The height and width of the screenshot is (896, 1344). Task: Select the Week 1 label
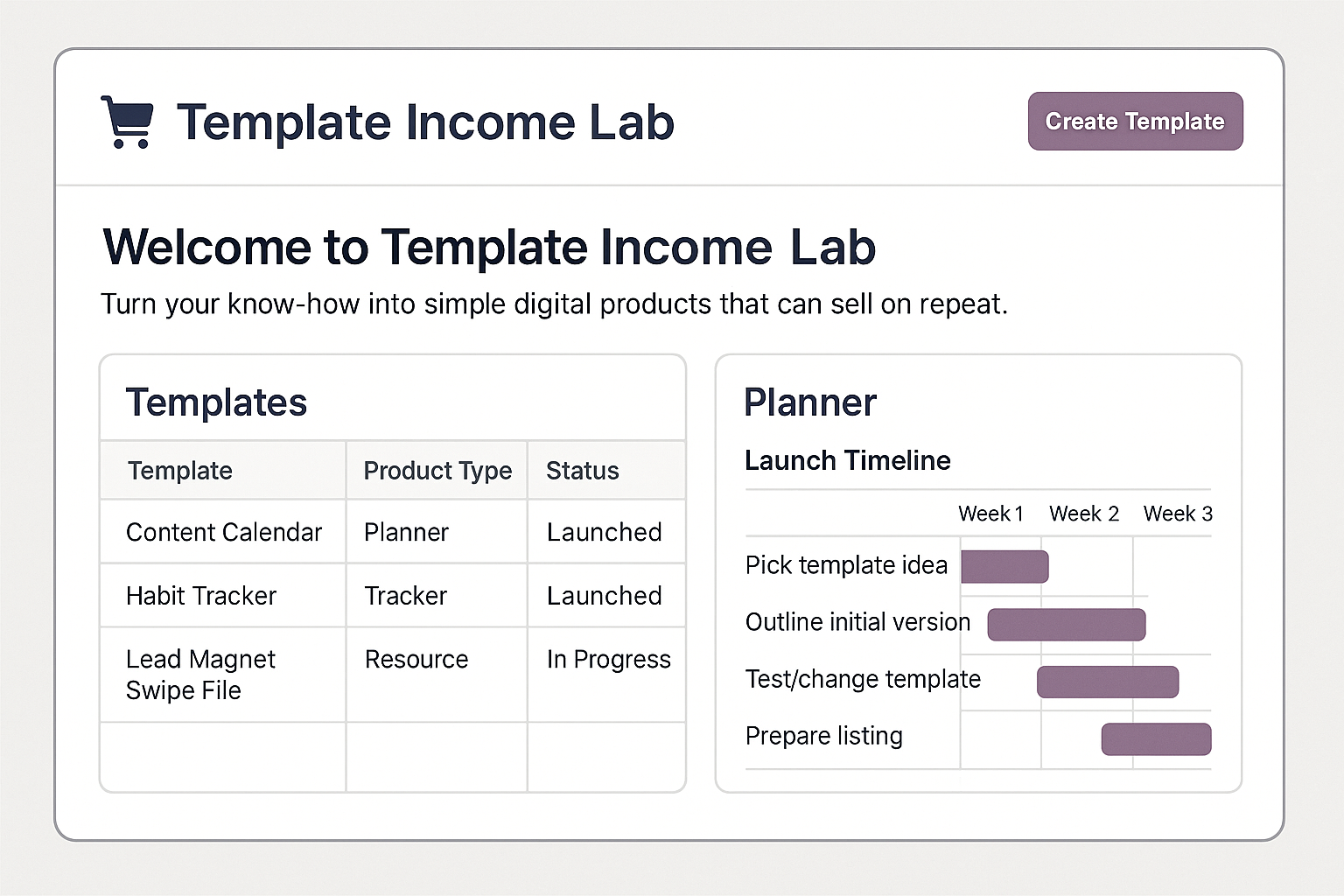click(990, 514)
